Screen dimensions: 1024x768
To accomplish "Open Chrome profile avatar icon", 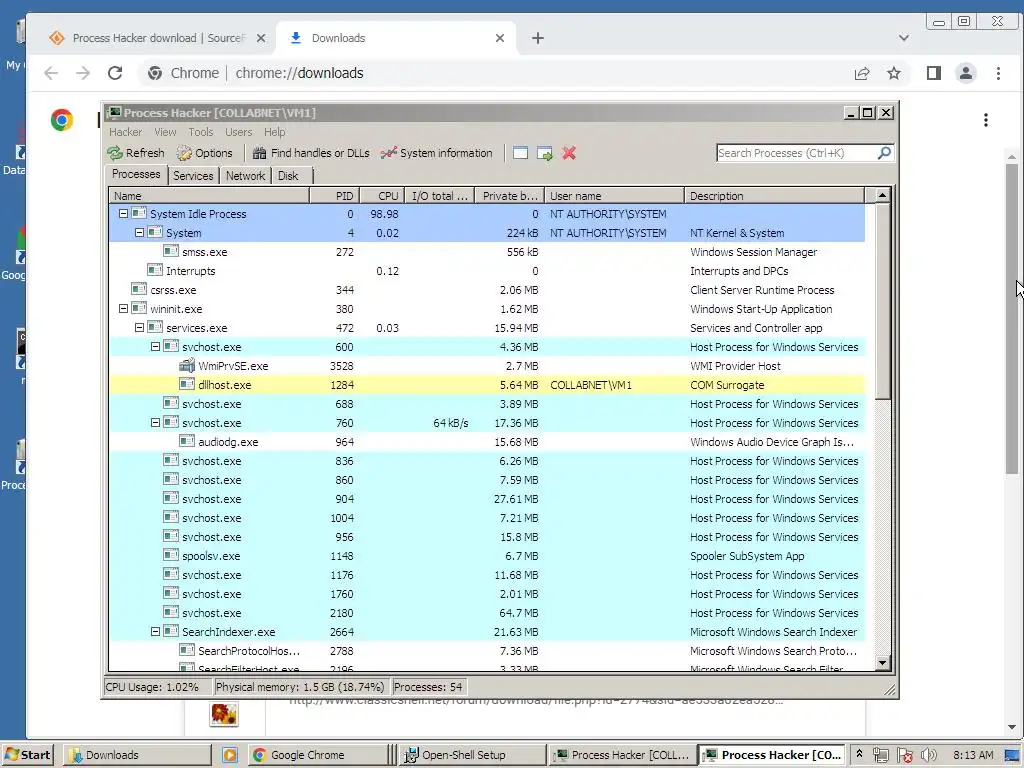I will (x=965, y=73).
